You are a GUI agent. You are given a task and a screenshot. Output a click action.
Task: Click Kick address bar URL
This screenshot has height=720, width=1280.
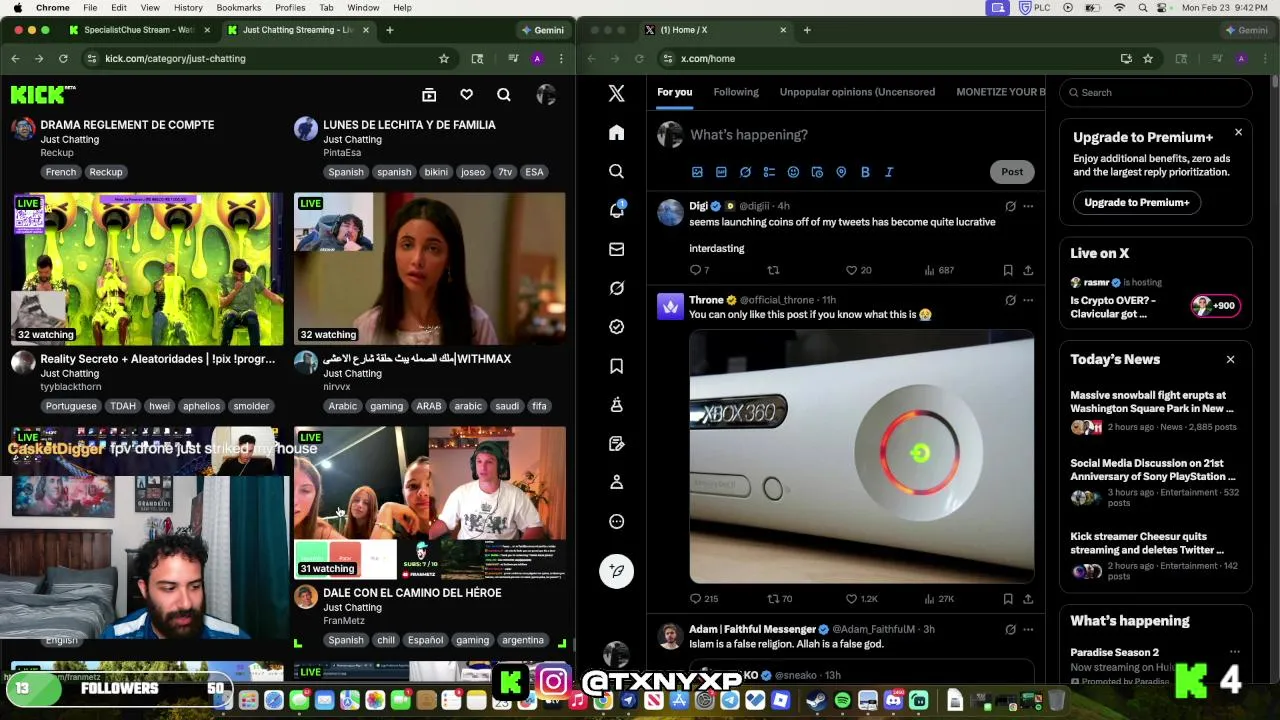(175, 59)
